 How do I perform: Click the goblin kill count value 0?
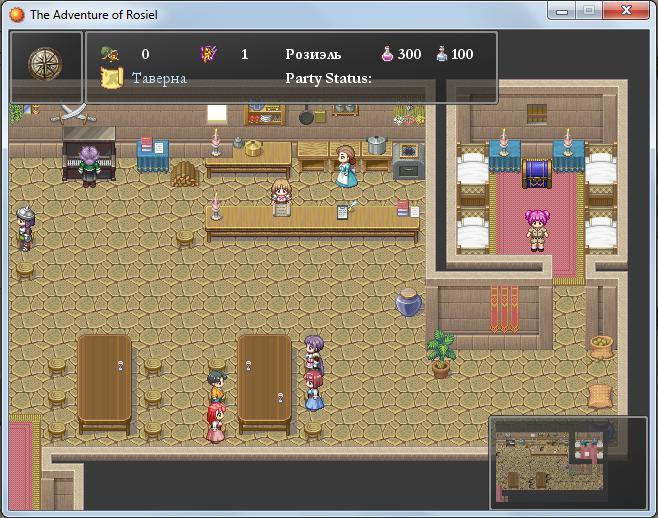click(145, 54)
